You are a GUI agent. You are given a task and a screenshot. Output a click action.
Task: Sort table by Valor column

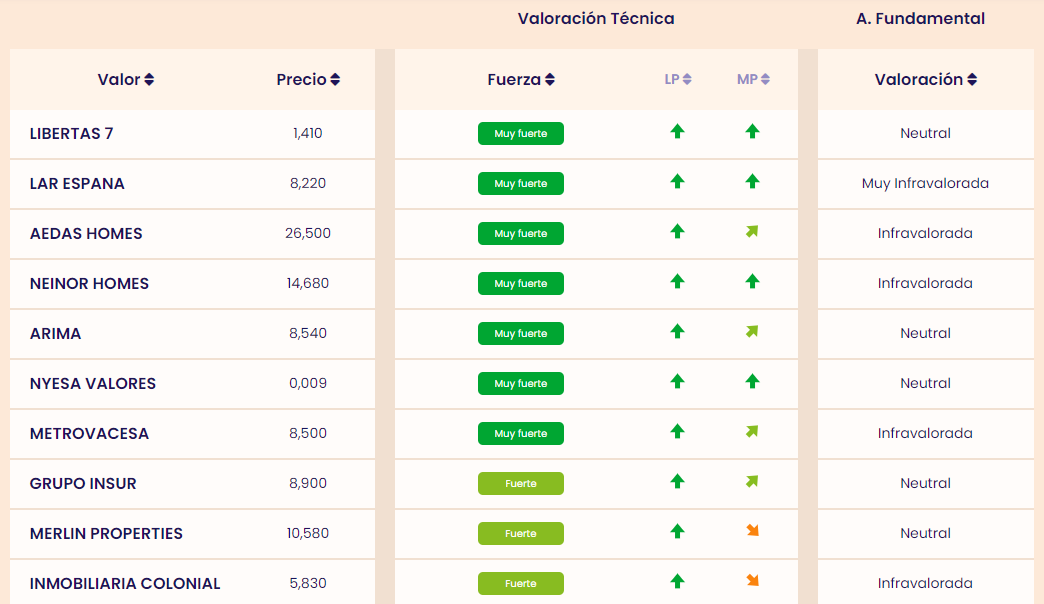point(126,80)
